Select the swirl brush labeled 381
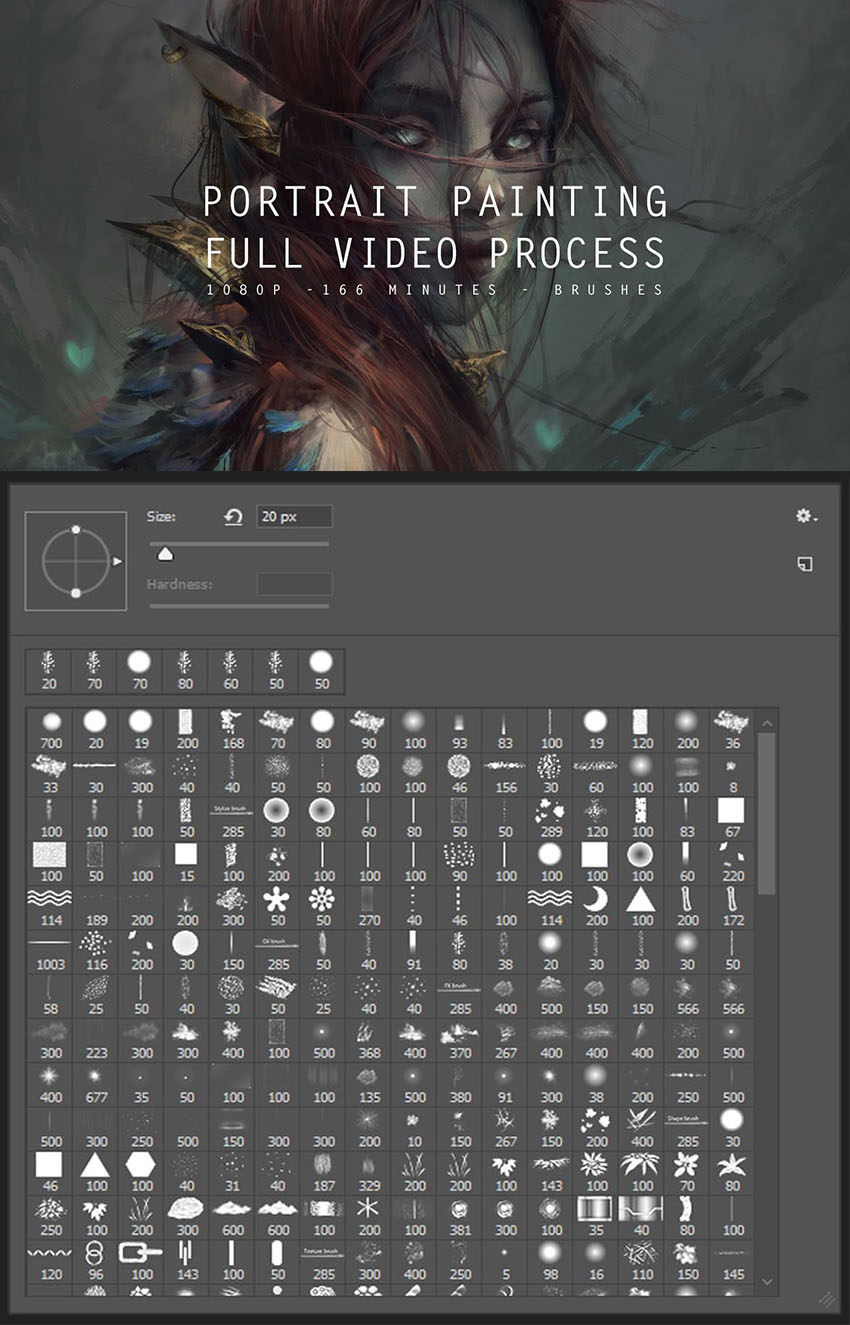The height and width of the screenshot is (1325, 850). click(460, 1217)
